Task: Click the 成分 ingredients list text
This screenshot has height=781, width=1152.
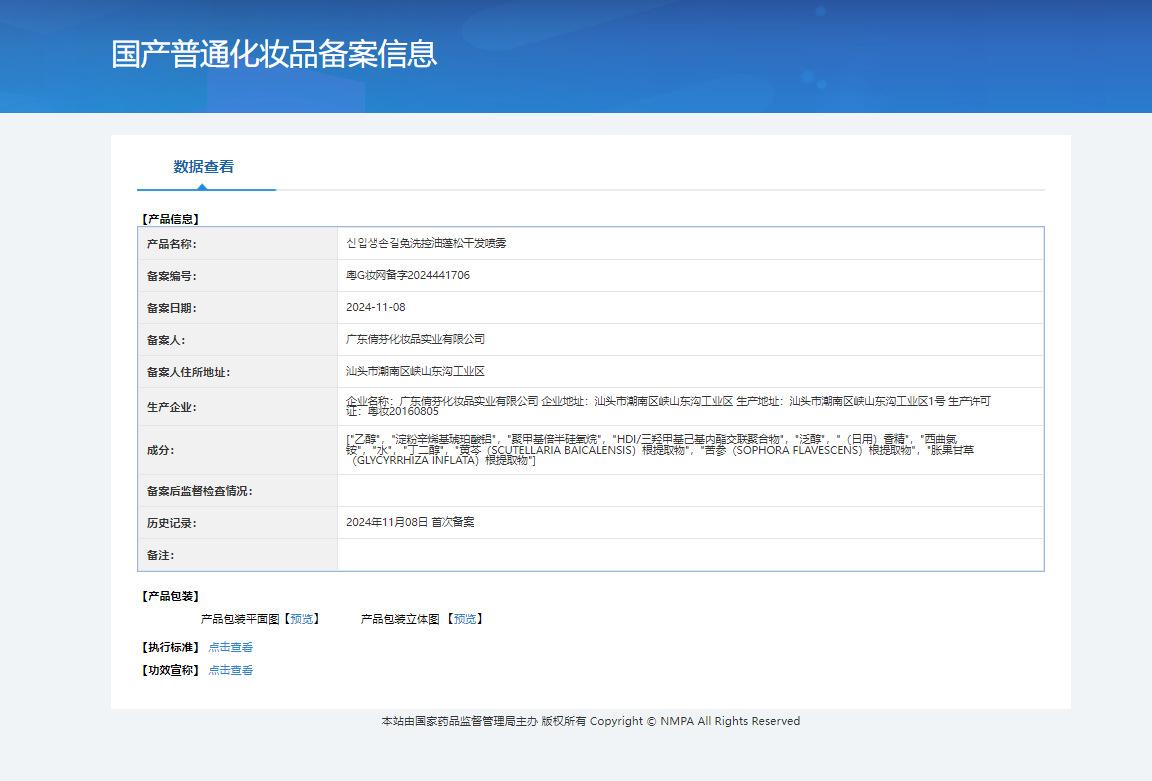Action: (x=660, y=450)
